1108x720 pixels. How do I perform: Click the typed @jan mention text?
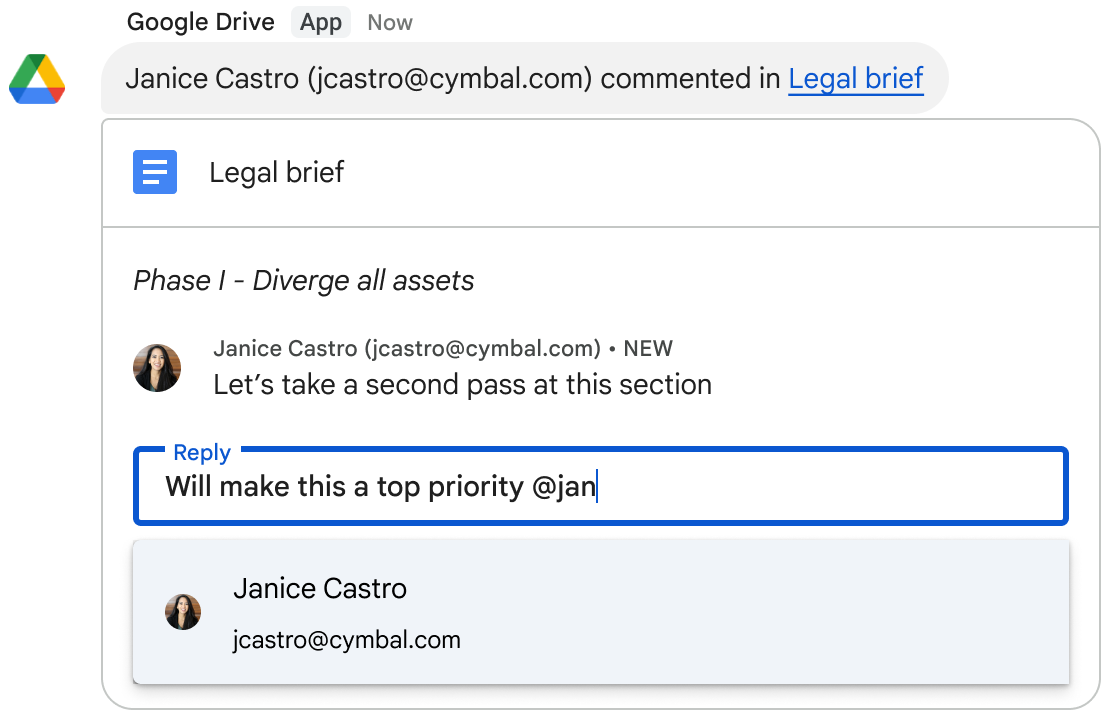[563, 487]
